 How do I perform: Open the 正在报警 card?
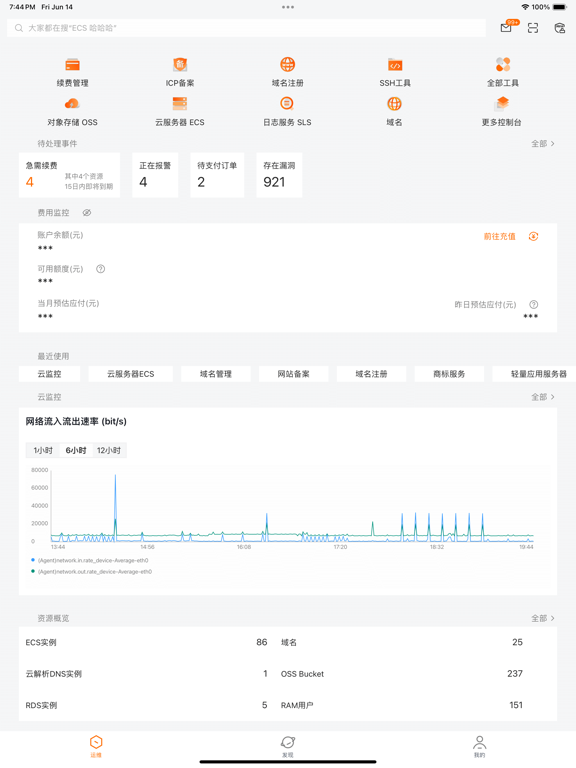click(x=155, y=175)
